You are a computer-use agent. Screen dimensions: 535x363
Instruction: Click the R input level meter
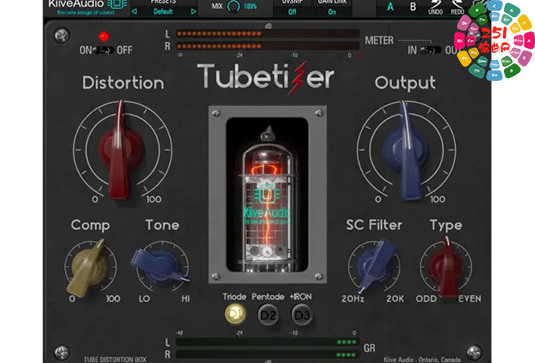click(x=268, y=46)
